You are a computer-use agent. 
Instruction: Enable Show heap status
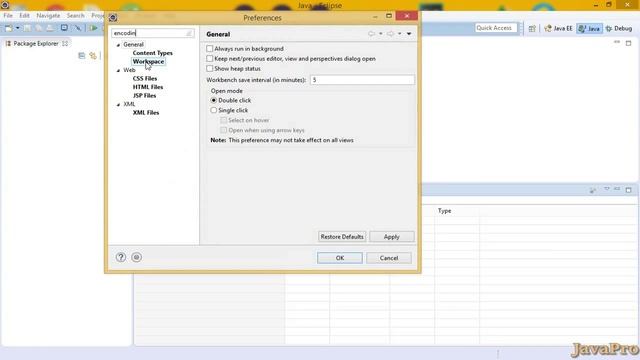pyautogui.click(x=210, y=69)
